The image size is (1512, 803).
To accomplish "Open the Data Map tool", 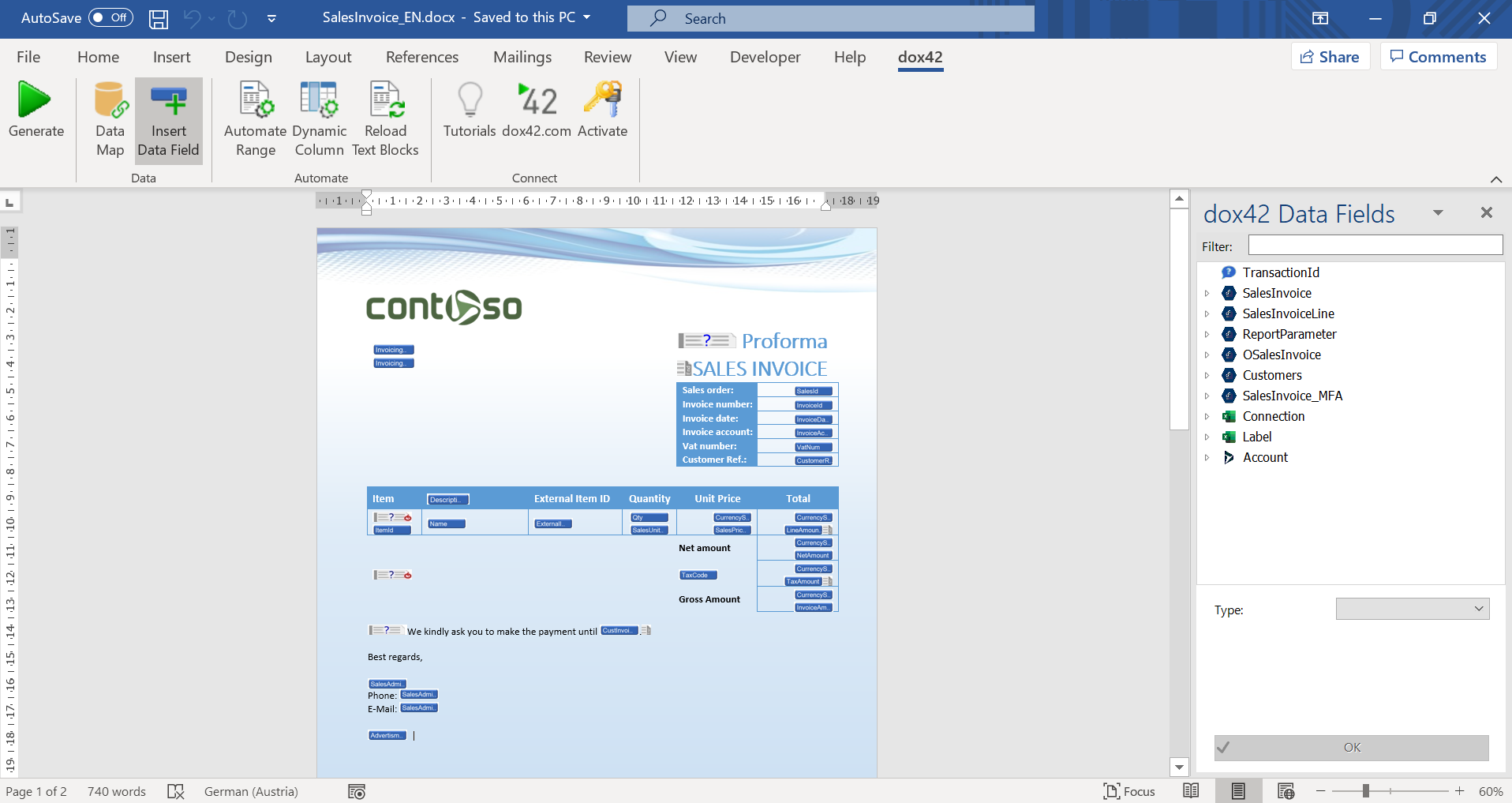I will (110, 120).
